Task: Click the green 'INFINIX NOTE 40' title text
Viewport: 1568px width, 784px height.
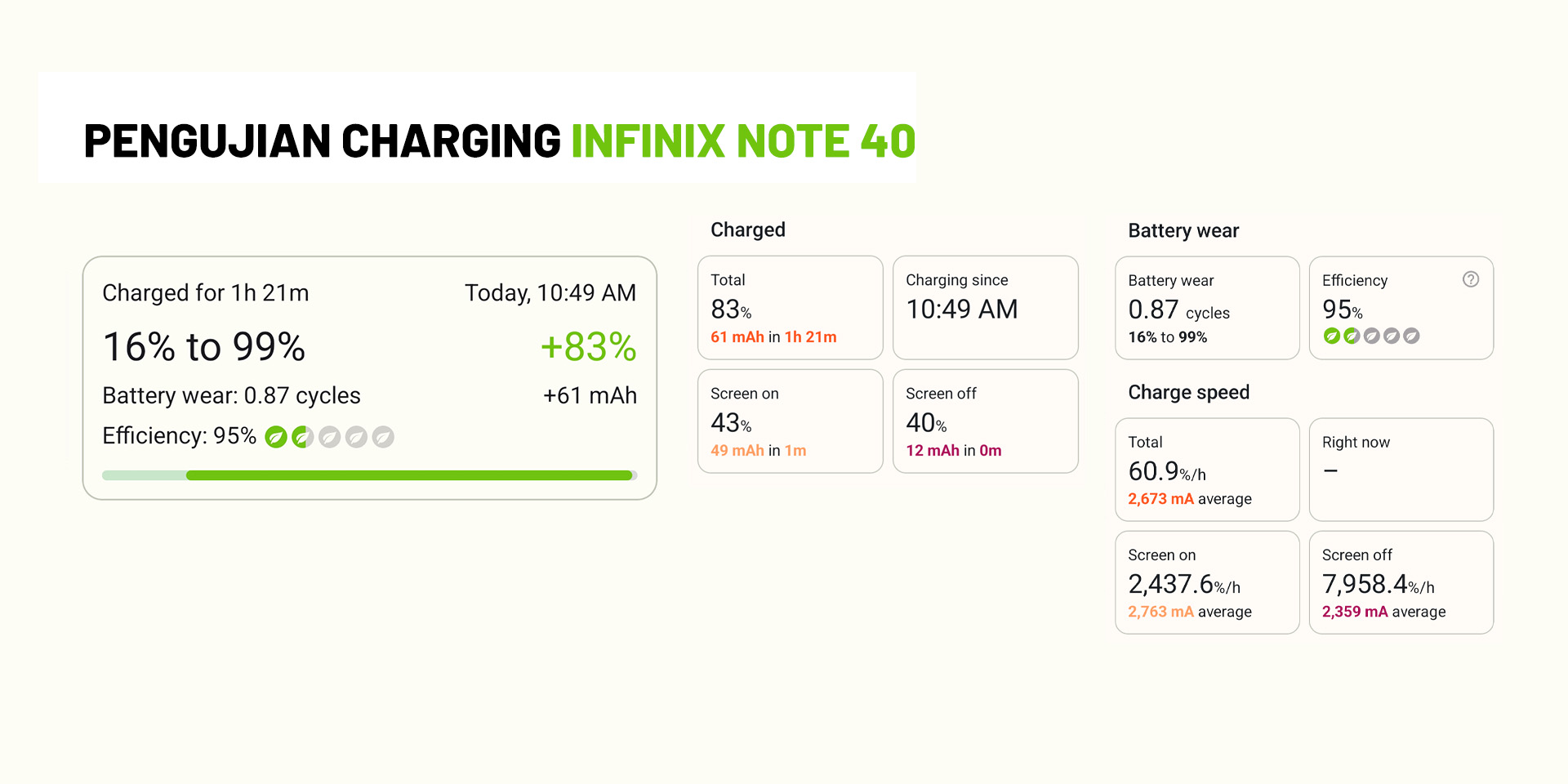Action: point(743,140)
